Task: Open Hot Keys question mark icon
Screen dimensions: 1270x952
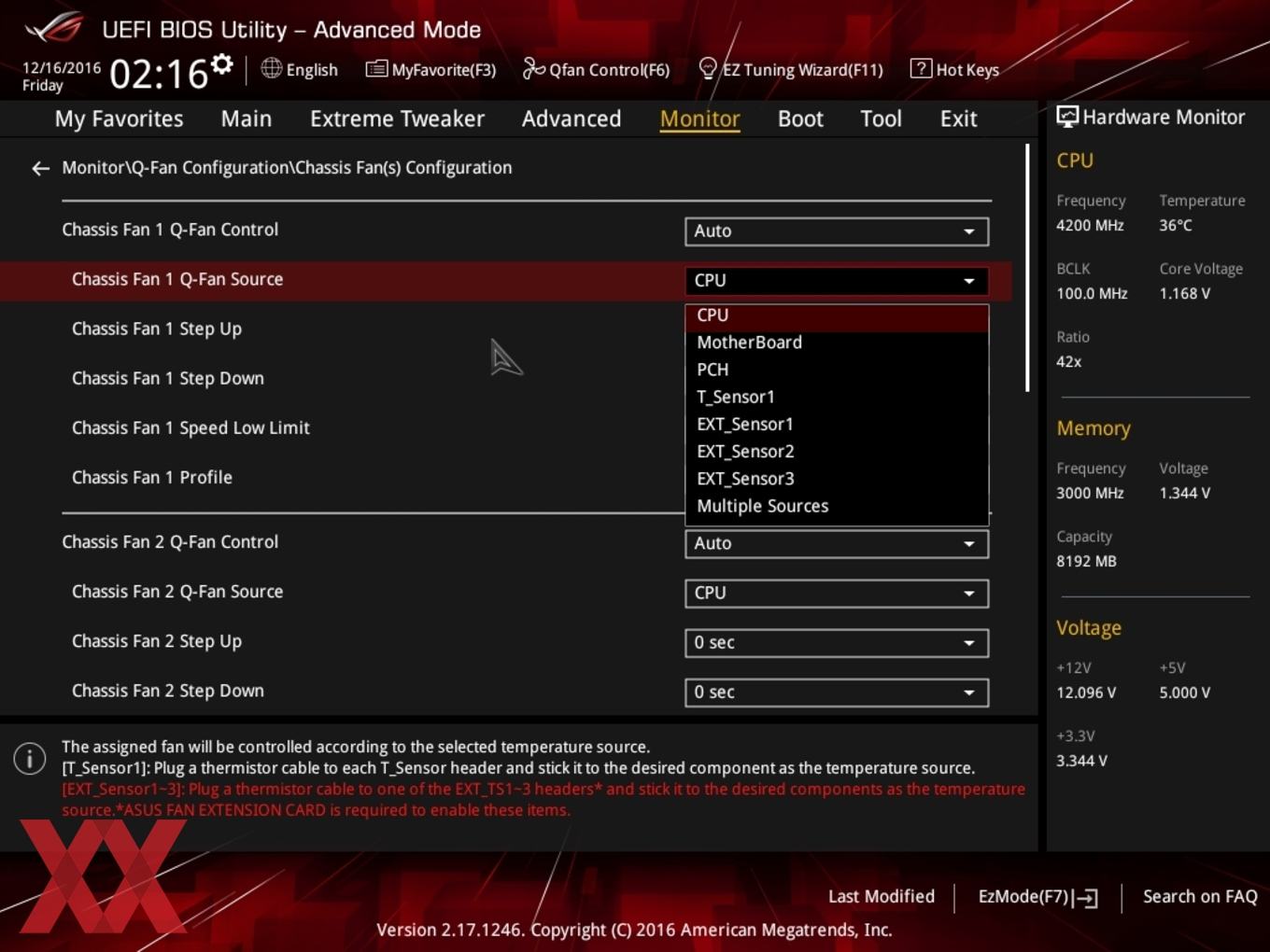Action: click(921, 68)
